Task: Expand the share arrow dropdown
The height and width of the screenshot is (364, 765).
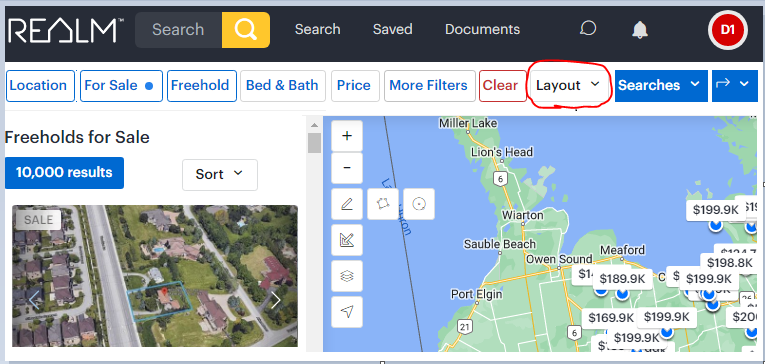Action: (x=735, y=86)
